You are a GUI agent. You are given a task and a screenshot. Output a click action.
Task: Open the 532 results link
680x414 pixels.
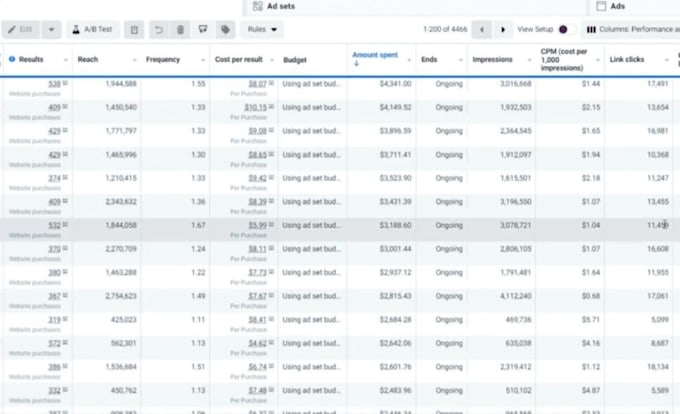pos(54,225)
